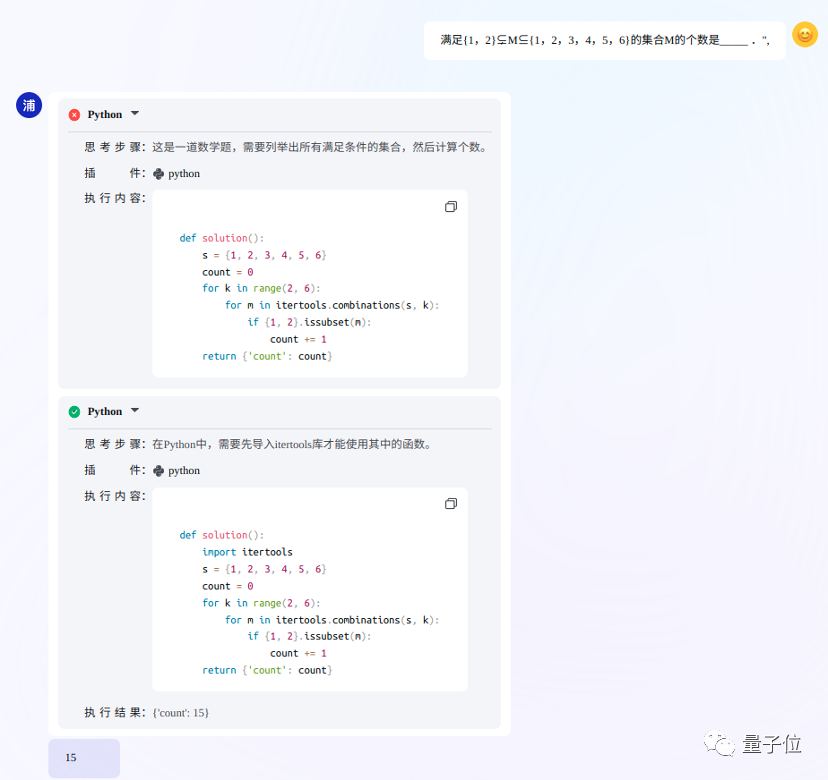Click the final answer bubble showing 15
Screen dimensions: 828x780
(84, 758)
